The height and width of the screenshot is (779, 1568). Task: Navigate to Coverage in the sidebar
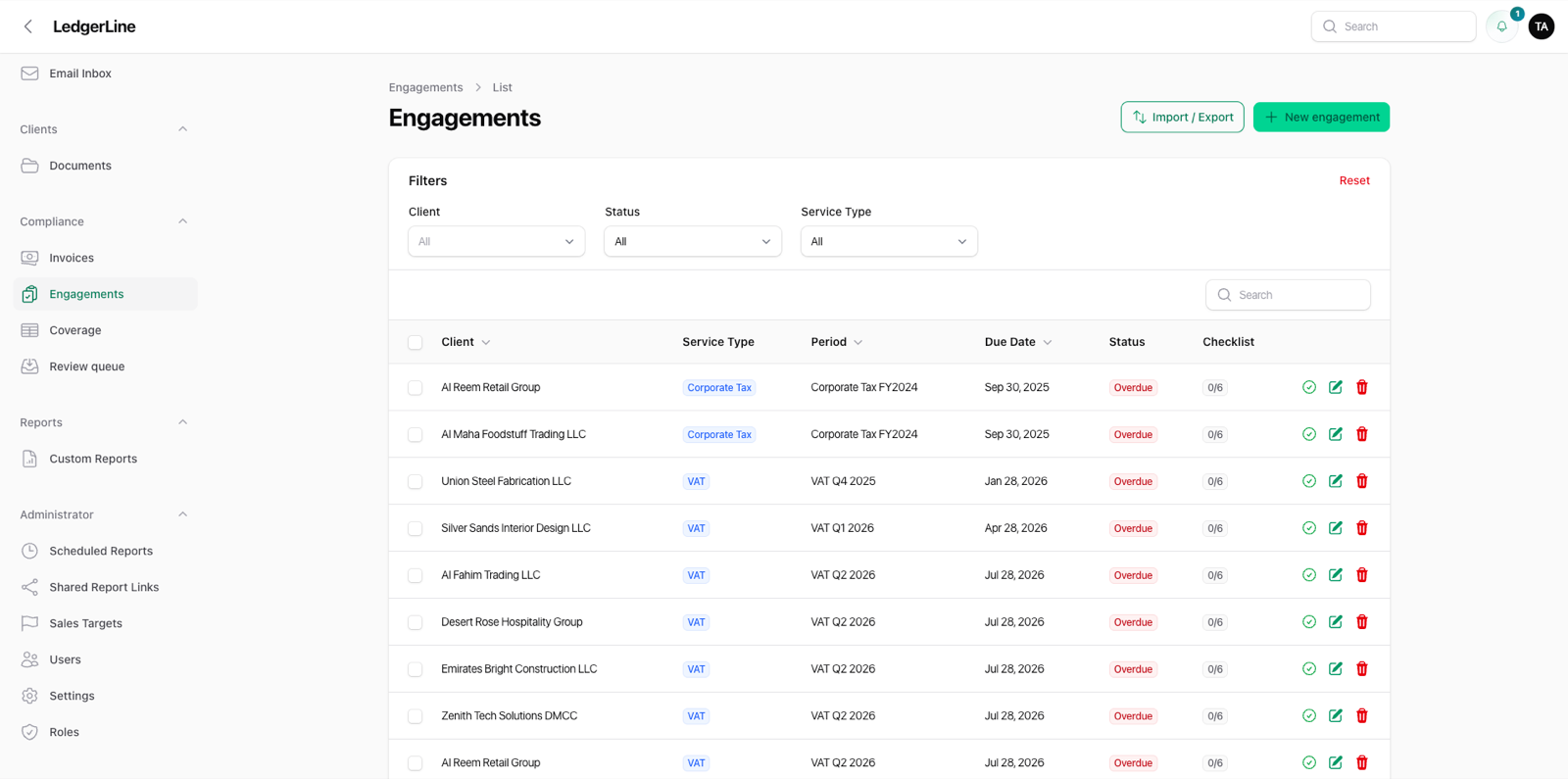point(105,330)
